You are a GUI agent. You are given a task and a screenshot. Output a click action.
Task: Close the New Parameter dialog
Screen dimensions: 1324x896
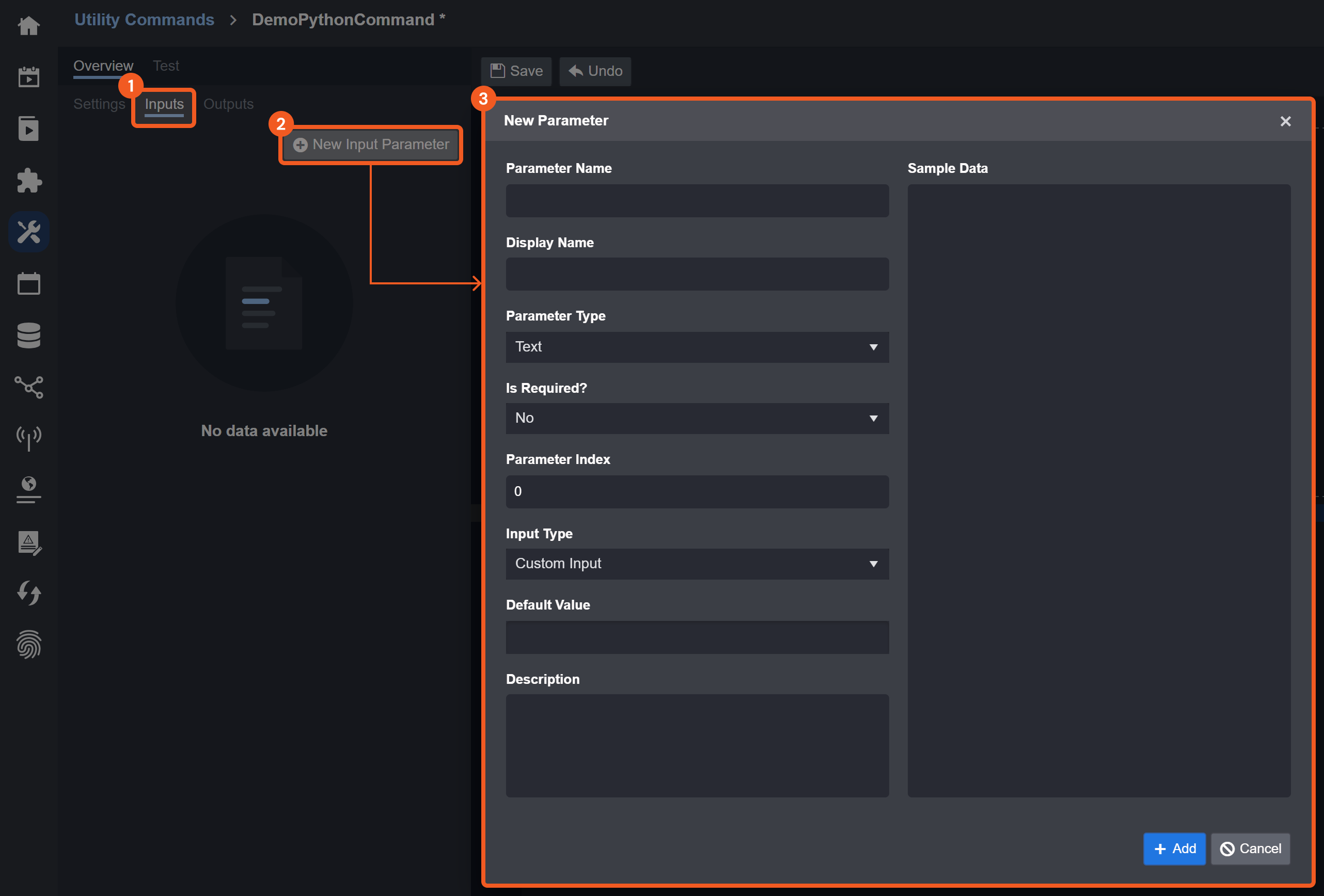[x=1285, y=121]
